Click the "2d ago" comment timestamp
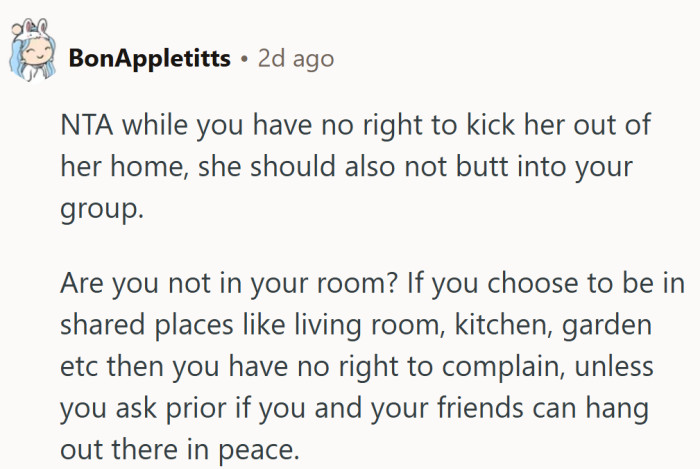This screenshot has height=469, width=700. click(x=296, y=59)
